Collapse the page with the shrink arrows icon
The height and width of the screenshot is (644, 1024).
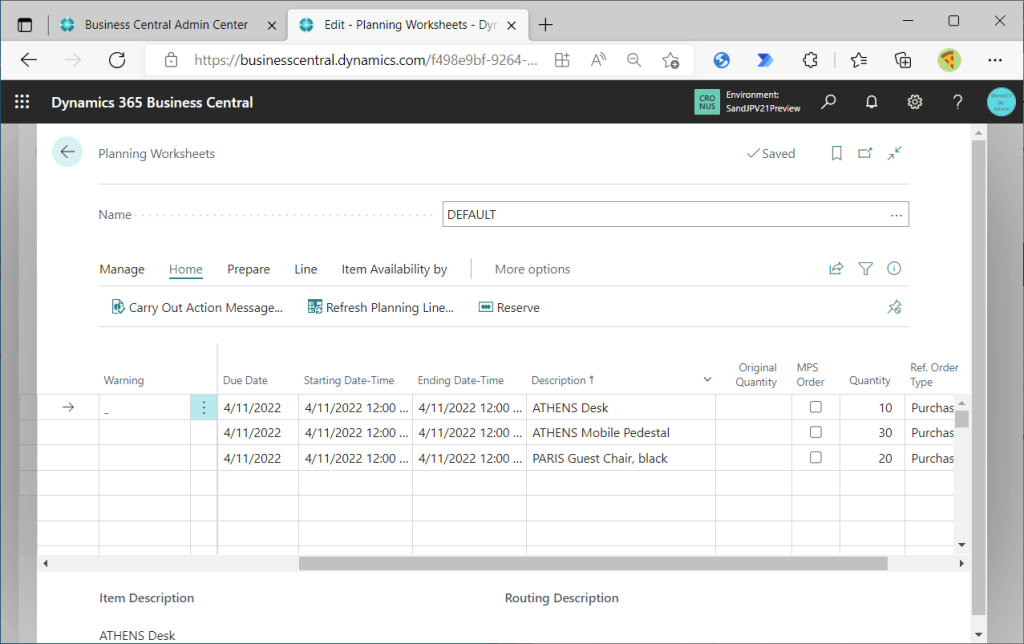(895, 153)
